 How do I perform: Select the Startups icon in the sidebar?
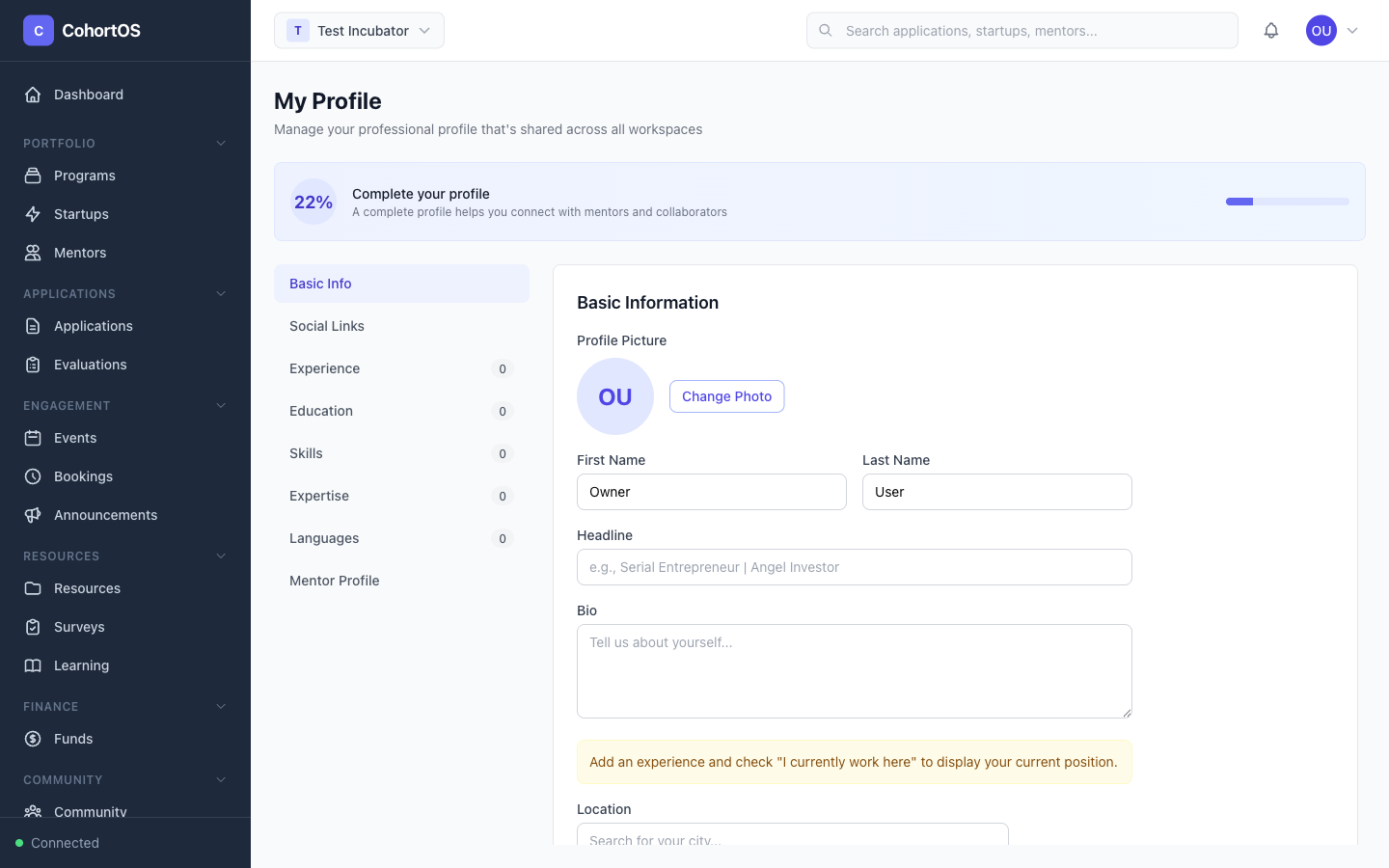pos(33,213)
